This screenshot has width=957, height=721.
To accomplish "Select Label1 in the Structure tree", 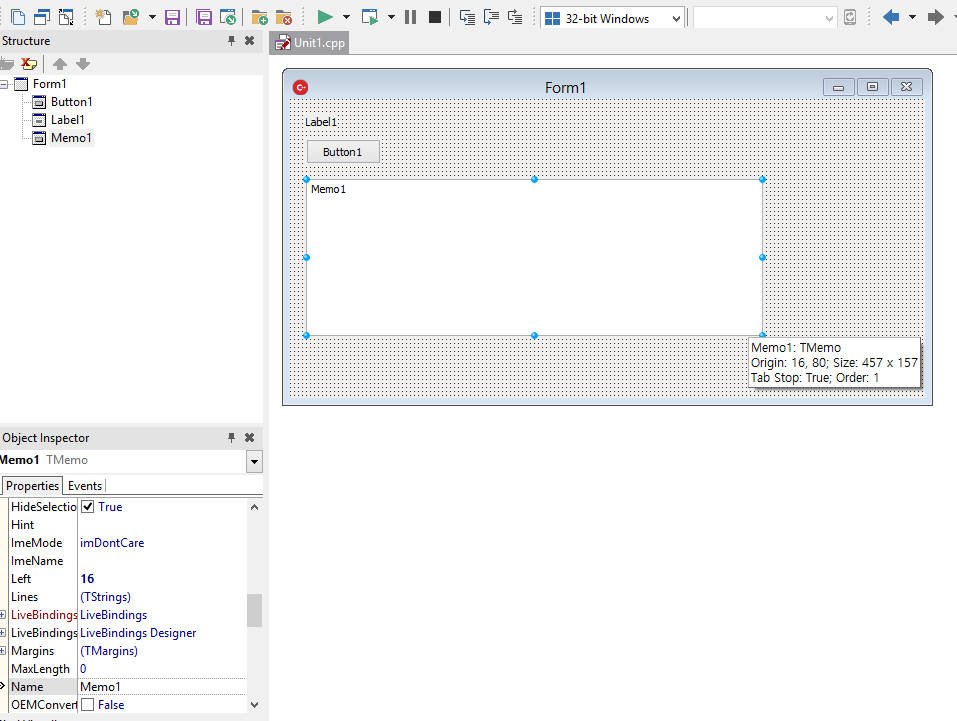I will 67,120.
